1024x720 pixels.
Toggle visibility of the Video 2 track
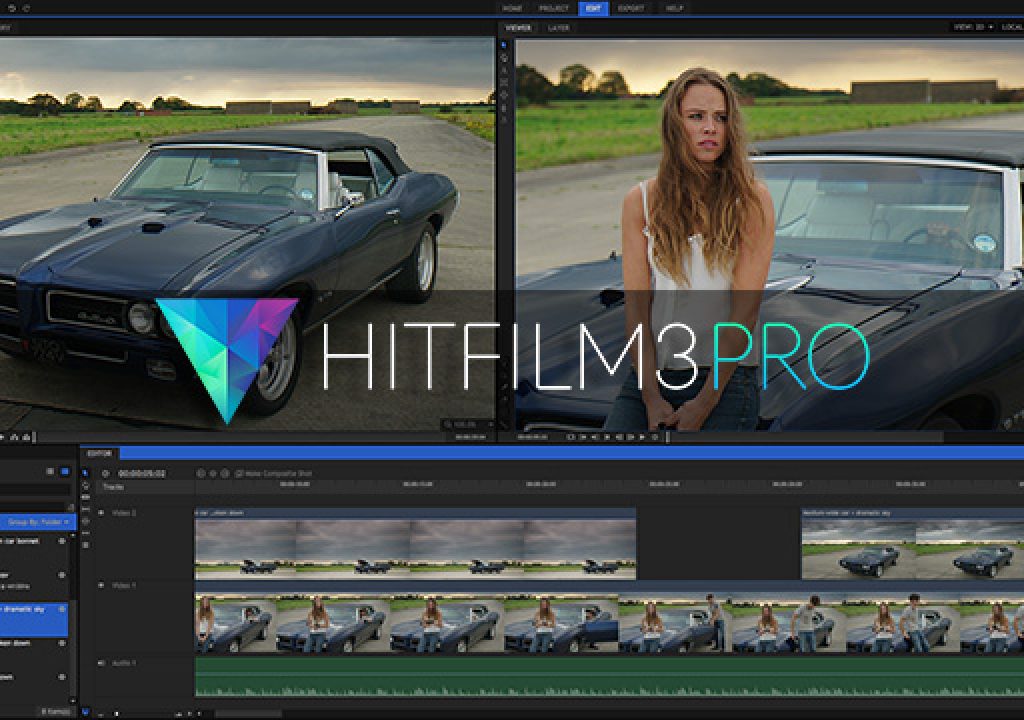point(101,514)
